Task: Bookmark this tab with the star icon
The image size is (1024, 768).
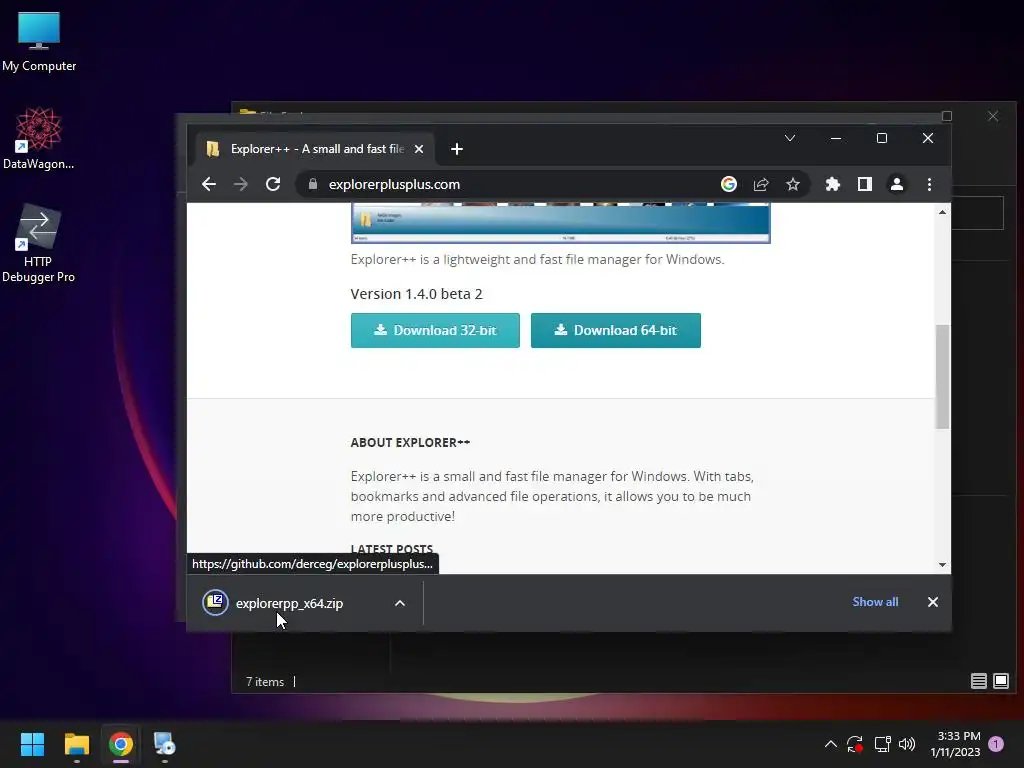Action: pyautogui.click(x=793, y=185)
